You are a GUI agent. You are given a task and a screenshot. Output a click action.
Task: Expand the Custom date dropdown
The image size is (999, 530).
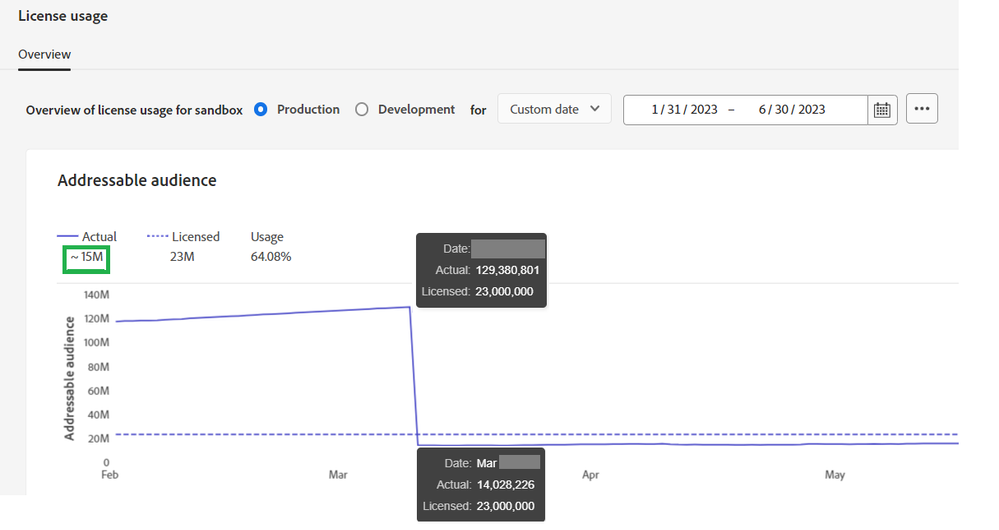pos(554,109)
